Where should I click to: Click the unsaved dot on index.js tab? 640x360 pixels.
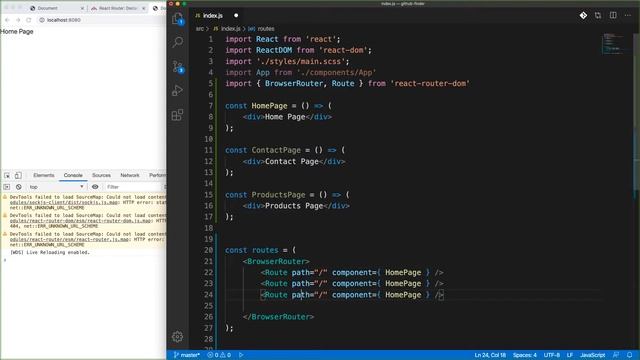236,16
